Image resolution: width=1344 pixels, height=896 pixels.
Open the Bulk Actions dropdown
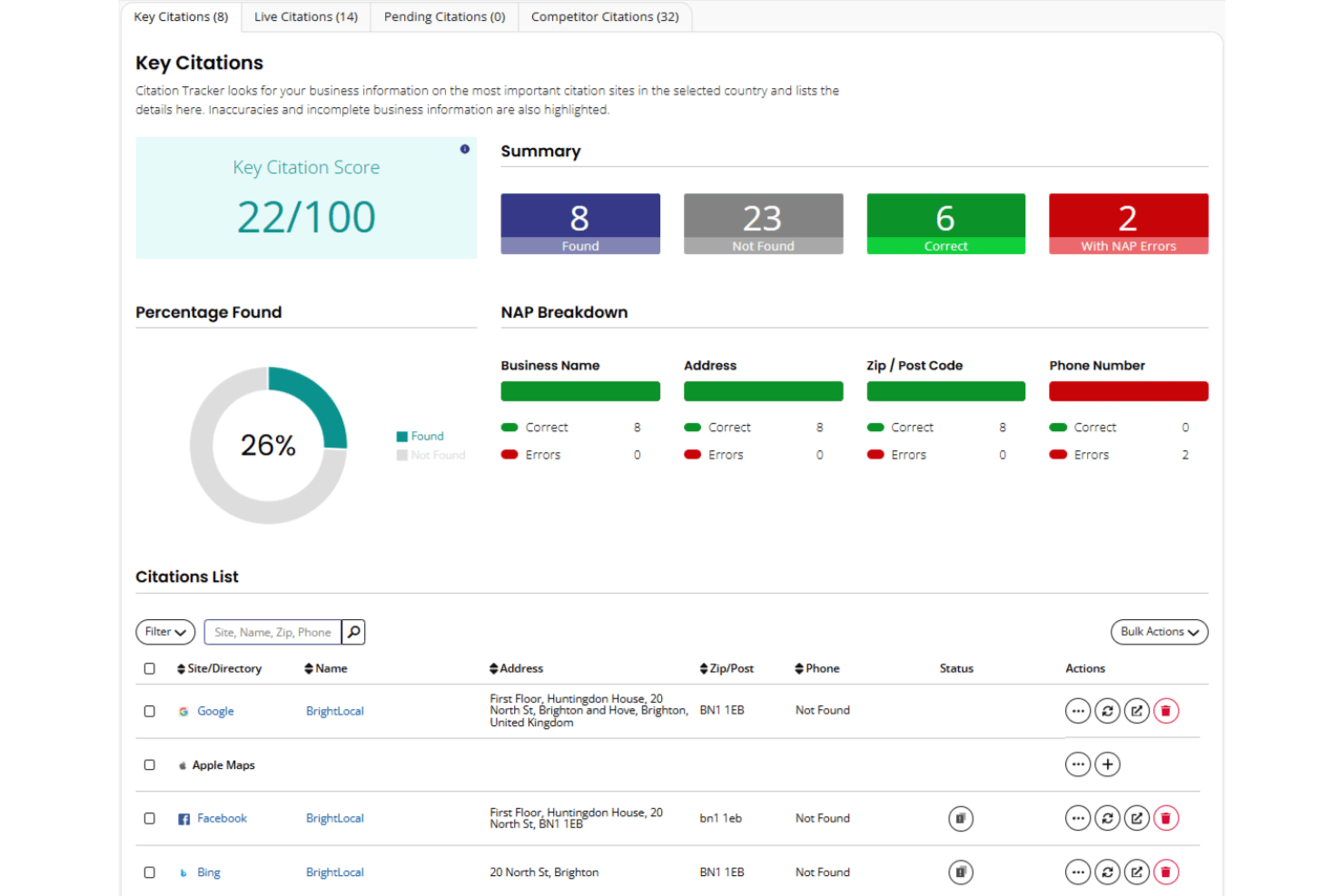tap(1159, 632)
